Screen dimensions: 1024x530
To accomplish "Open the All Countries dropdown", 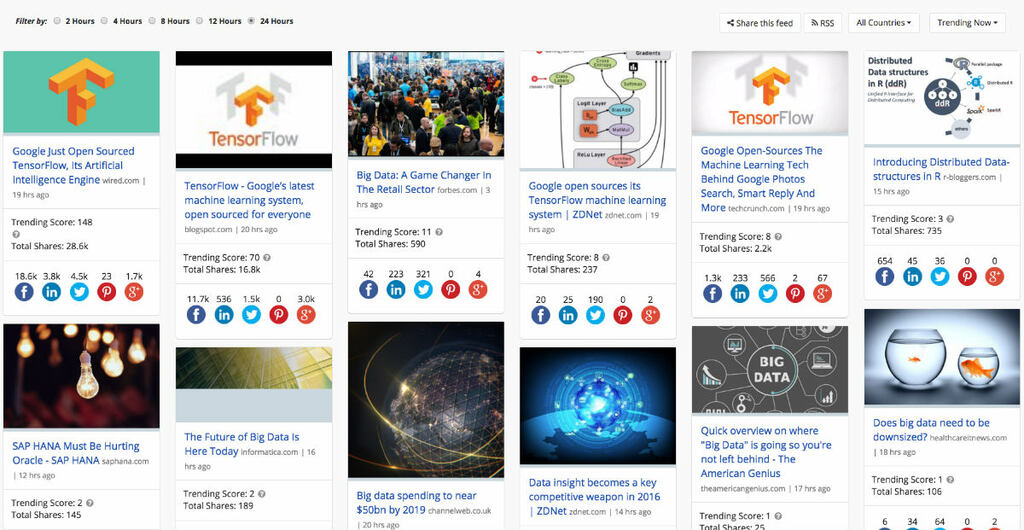I will (x=883, y=23).
